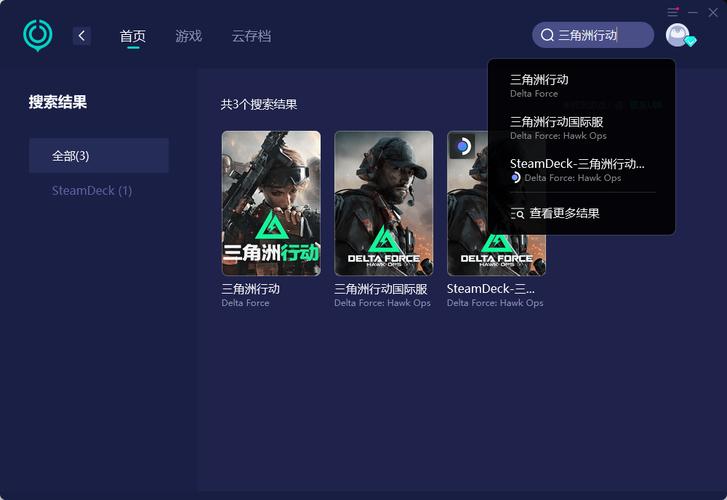Click the Delta Force subtitle under first cover
The height and width of the screenshot is (500, 727).
pos(245,303)
